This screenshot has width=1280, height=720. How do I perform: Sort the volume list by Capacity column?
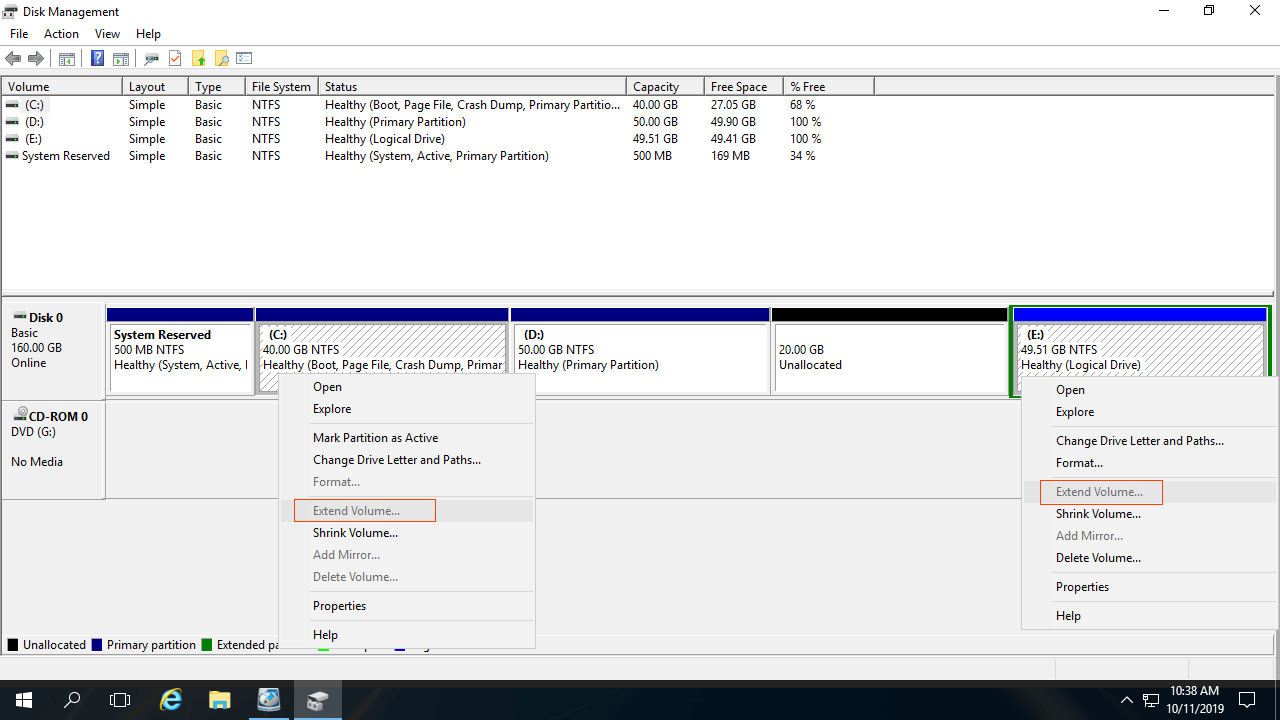point(656,87)
